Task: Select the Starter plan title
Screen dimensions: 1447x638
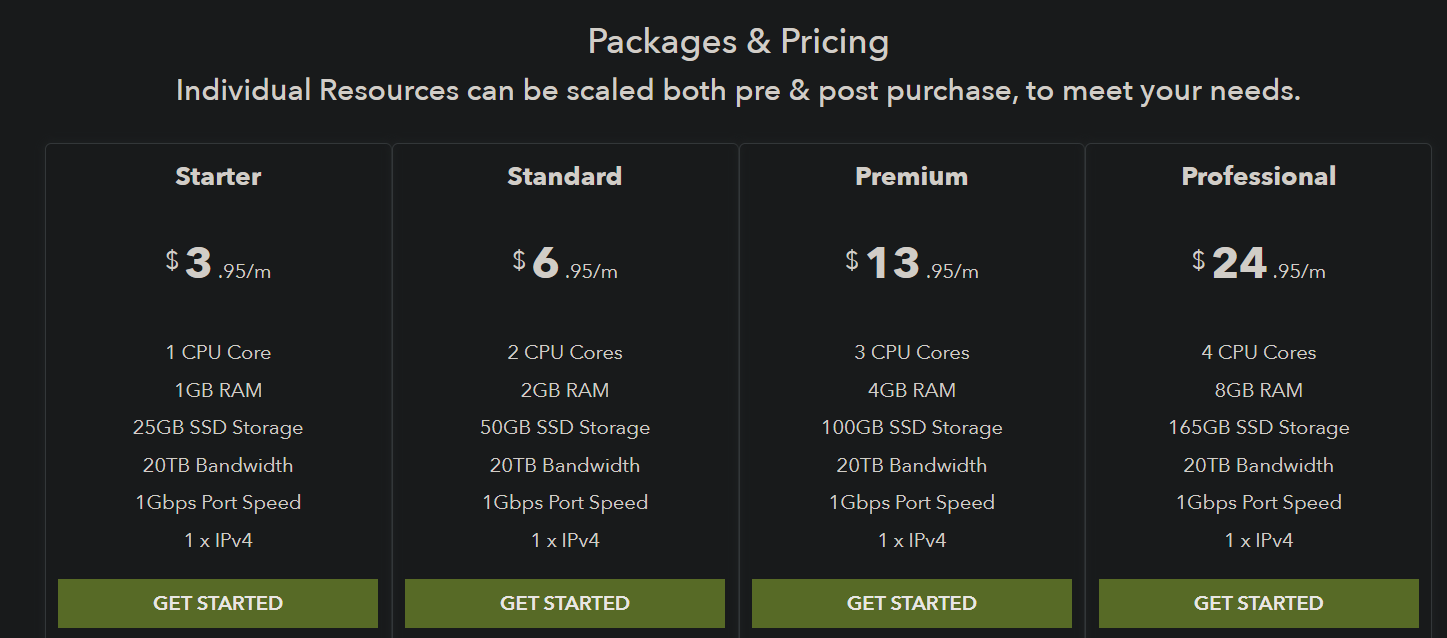Action: [218, 176]
